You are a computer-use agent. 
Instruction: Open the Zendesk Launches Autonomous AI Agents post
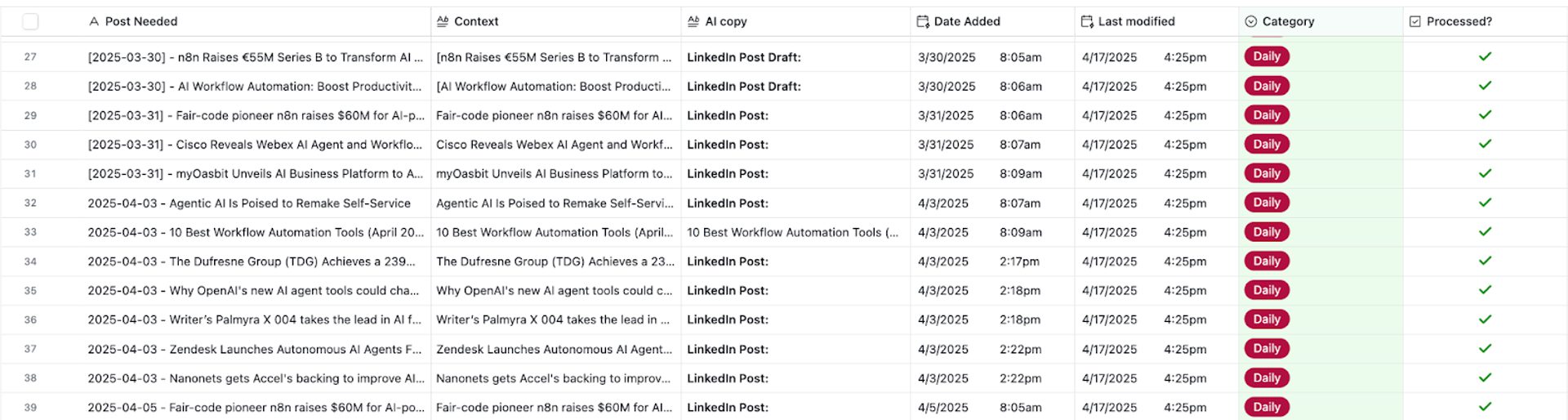254,349
